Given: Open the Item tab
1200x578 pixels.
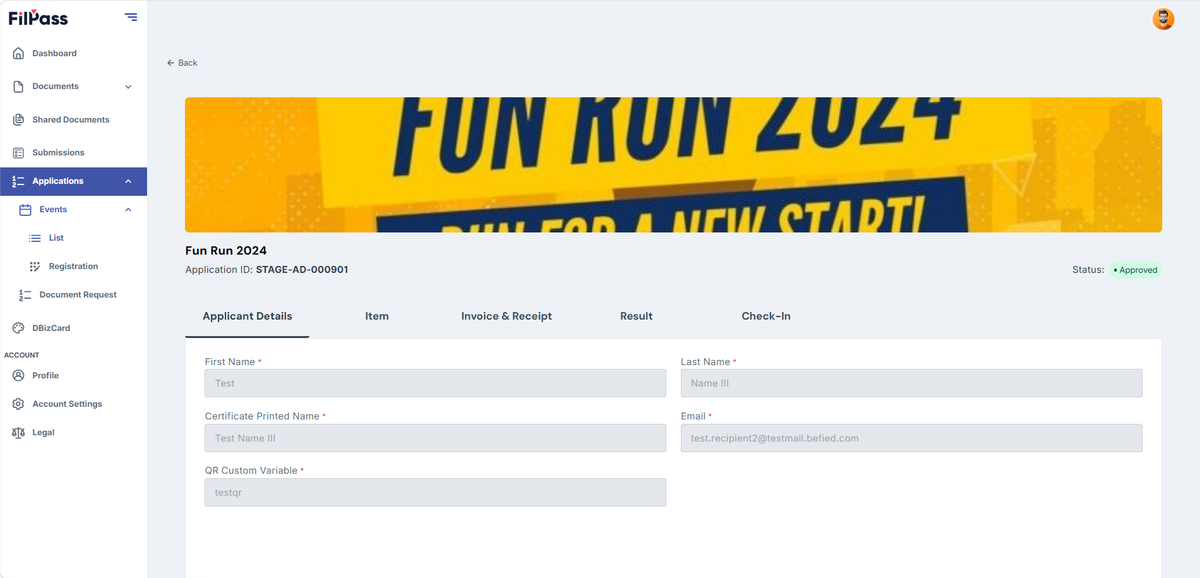Looking at the screenshot, I should pos(377,316).
